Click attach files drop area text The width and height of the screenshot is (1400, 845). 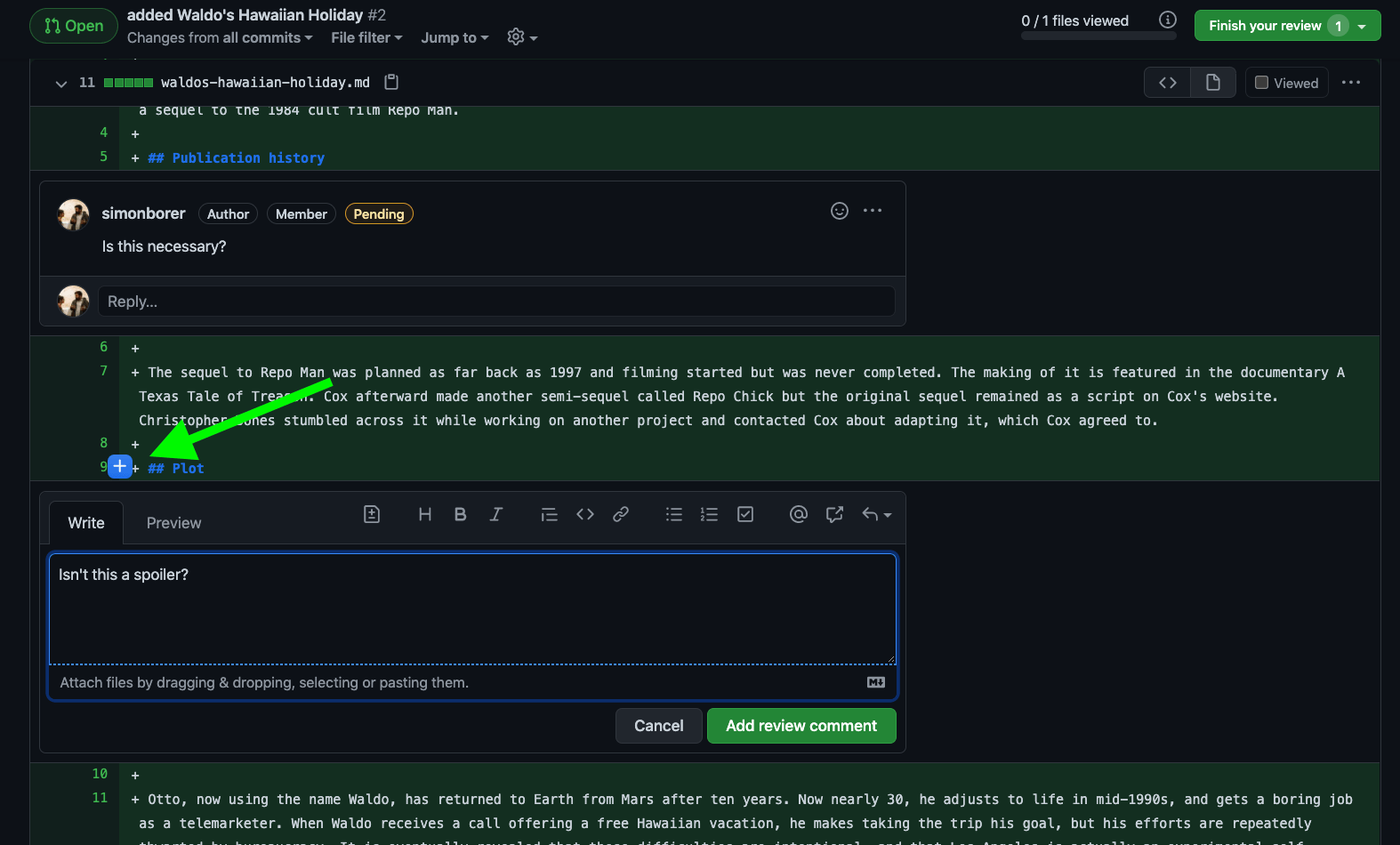click(264, 682)
